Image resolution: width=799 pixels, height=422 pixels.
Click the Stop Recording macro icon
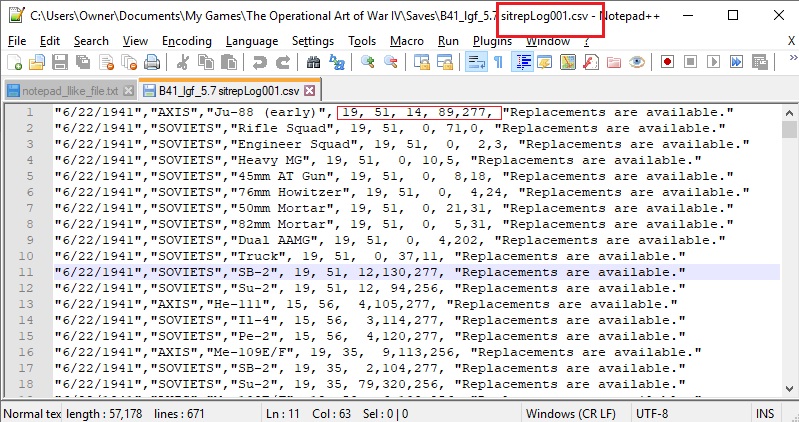690,62
